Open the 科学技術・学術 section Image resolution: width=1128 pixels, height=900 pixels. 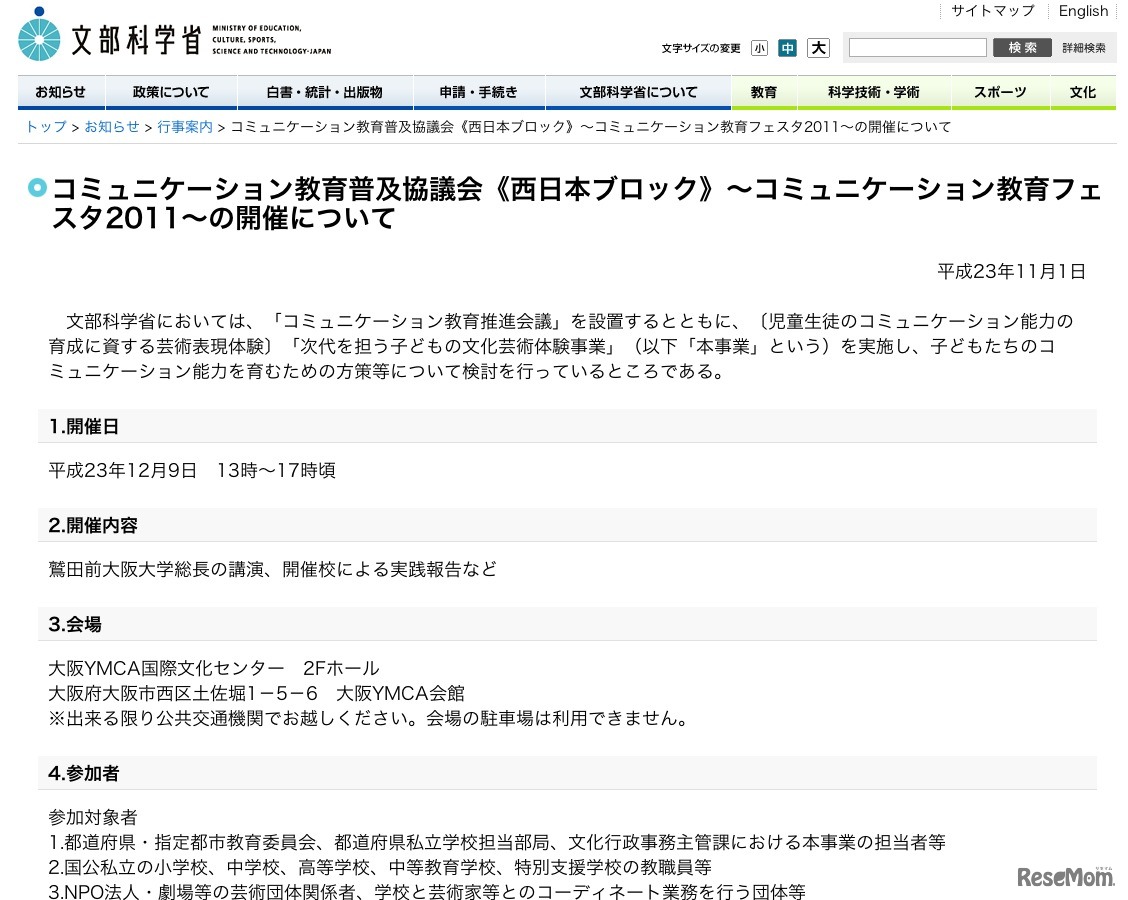click(873, 92)
